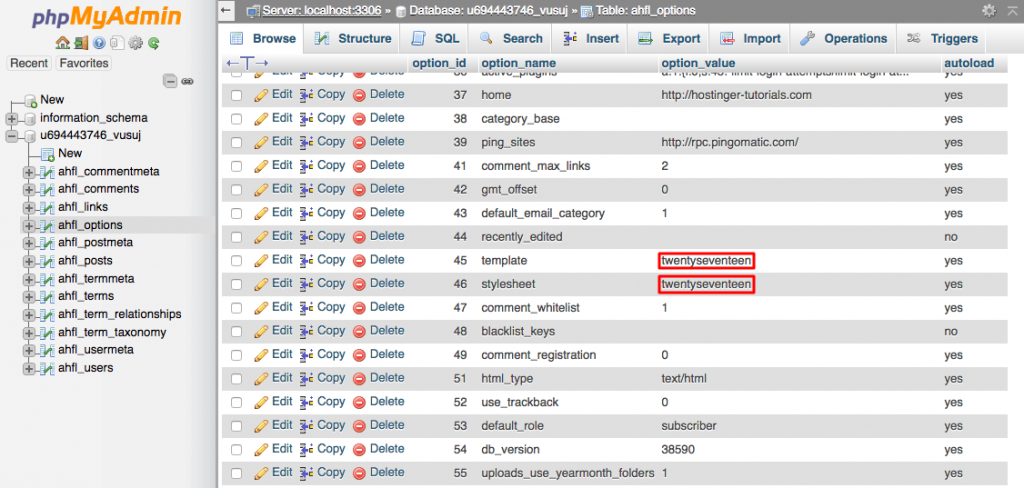Click pencil Edit icon for template row
Screen dimensions: 1024x488
click(x=261, y=260)
